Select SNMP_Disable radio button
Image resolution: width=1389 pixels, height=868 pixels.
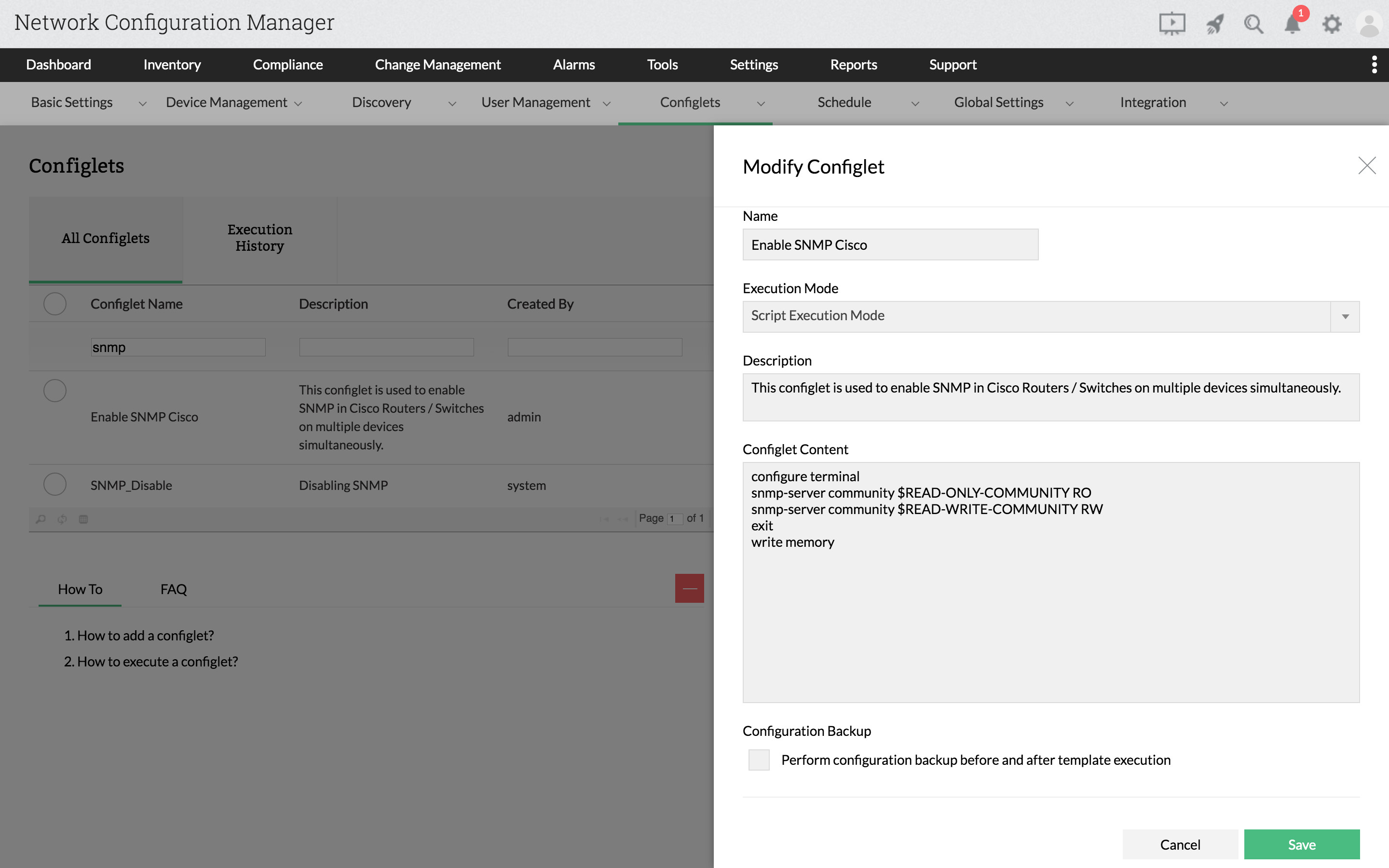click(x=54, y=484)
